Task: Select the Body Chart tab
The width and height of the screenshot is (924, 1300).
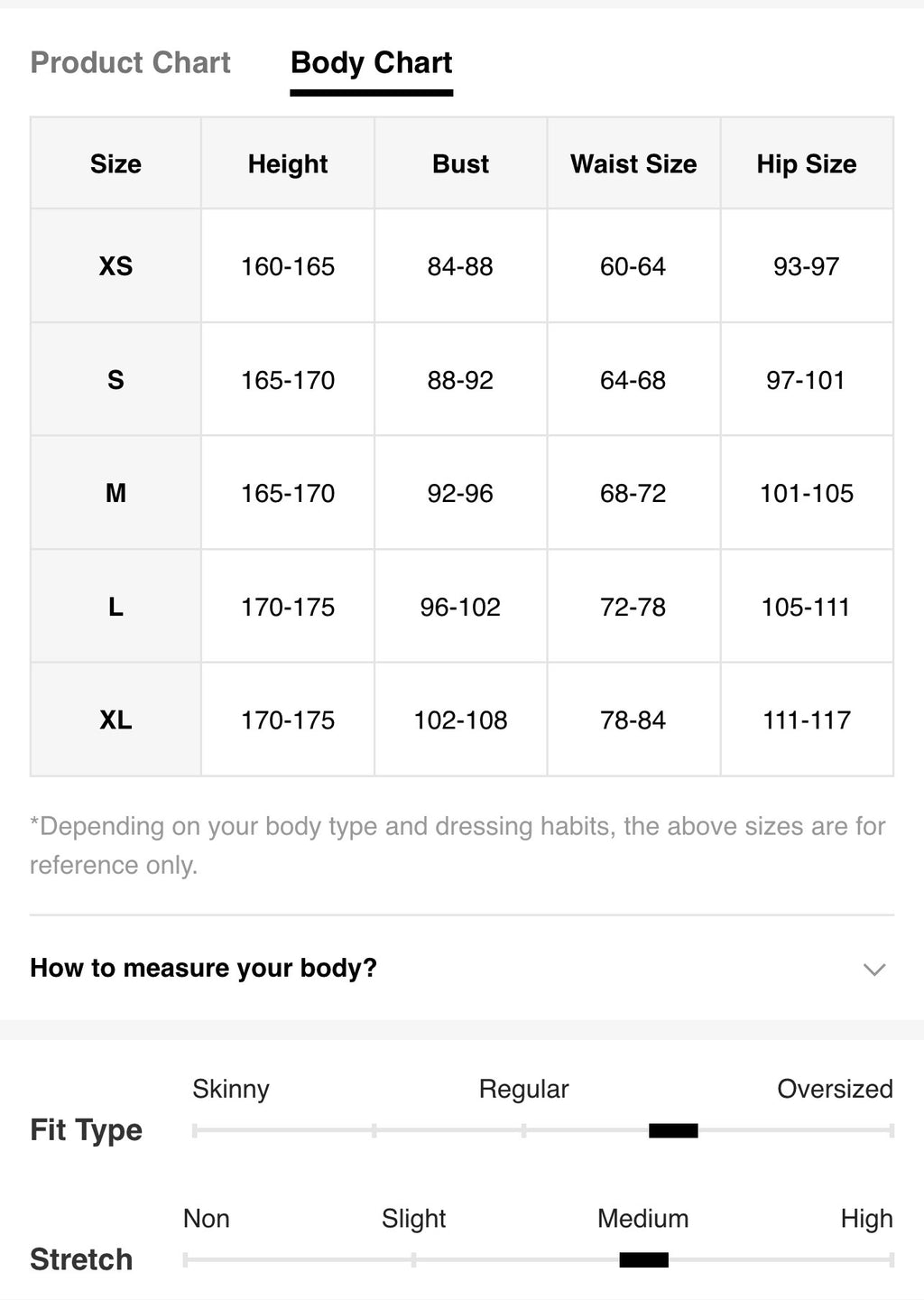Action: click(x=372, y=62)
